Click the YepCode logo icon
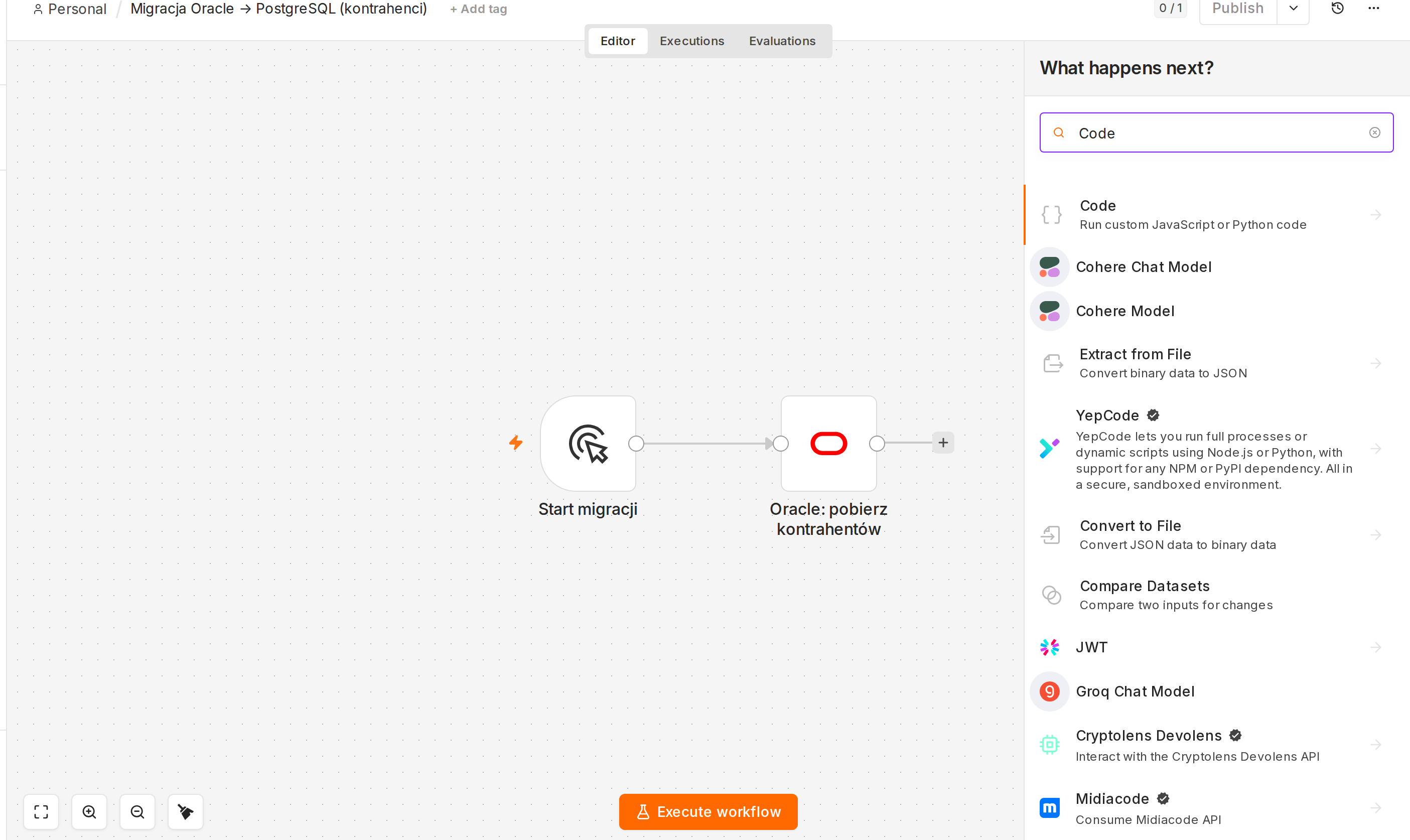The image size is (1410, 840). 1049,448
